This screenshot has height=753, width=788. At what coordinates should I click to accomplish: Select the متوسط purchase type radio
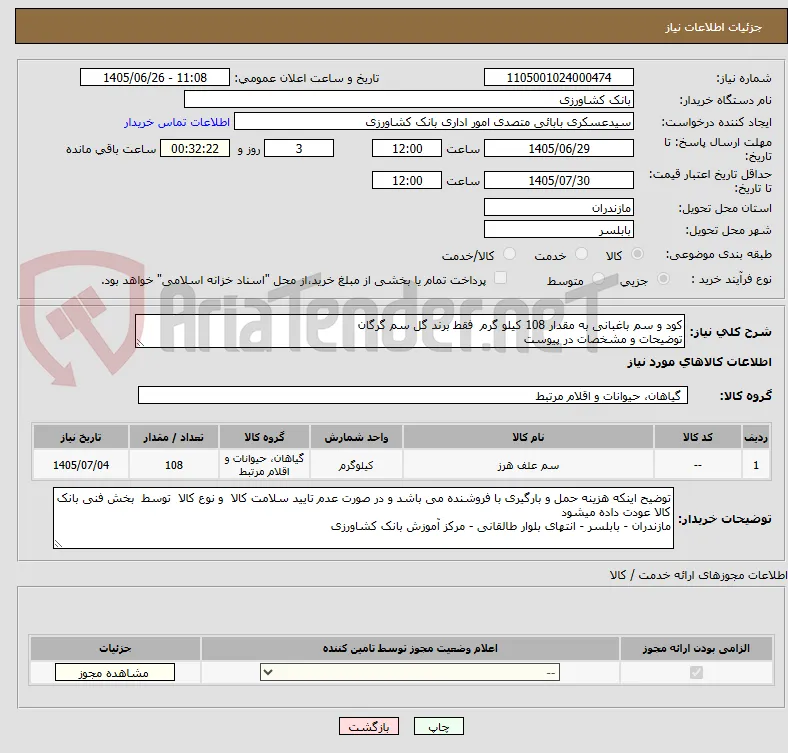click(x=598, y=279)
